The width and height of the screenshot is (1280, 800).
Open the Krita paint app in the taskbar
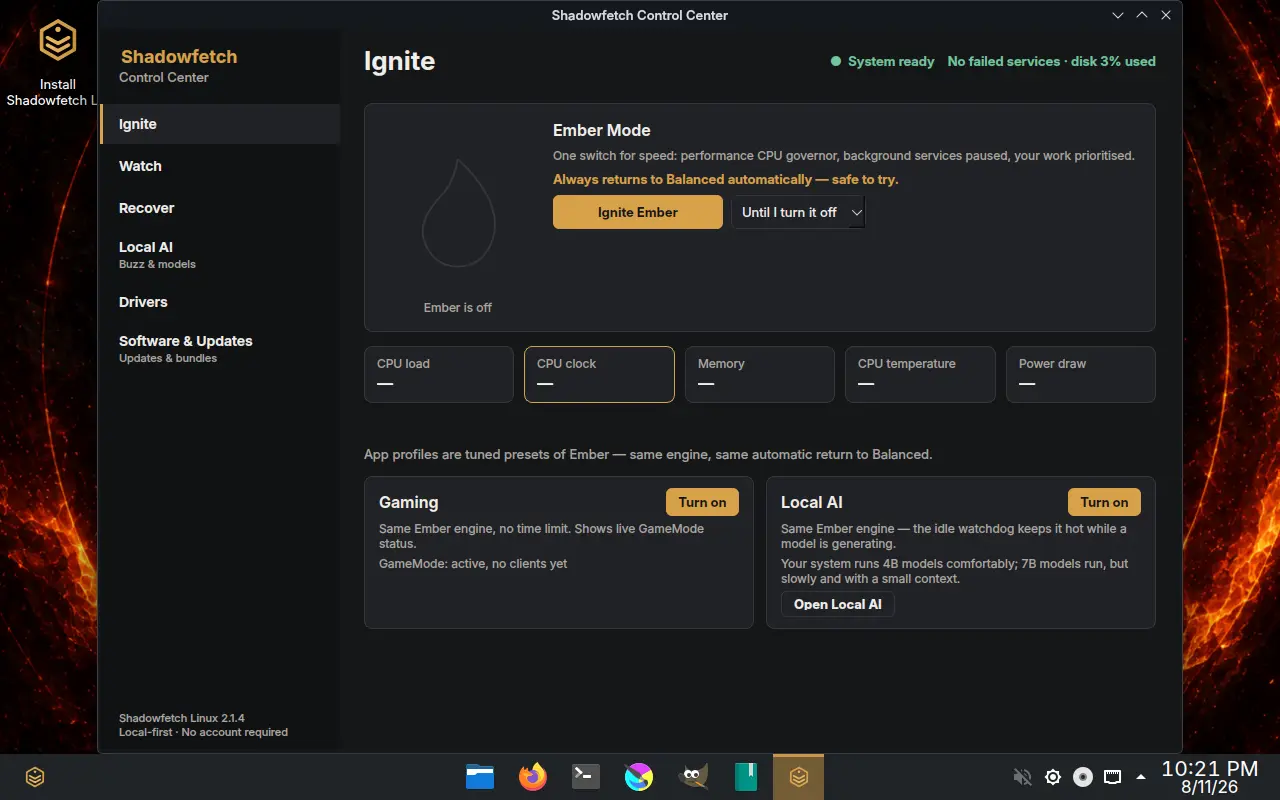pyautogui.click(x=639, y=777)
